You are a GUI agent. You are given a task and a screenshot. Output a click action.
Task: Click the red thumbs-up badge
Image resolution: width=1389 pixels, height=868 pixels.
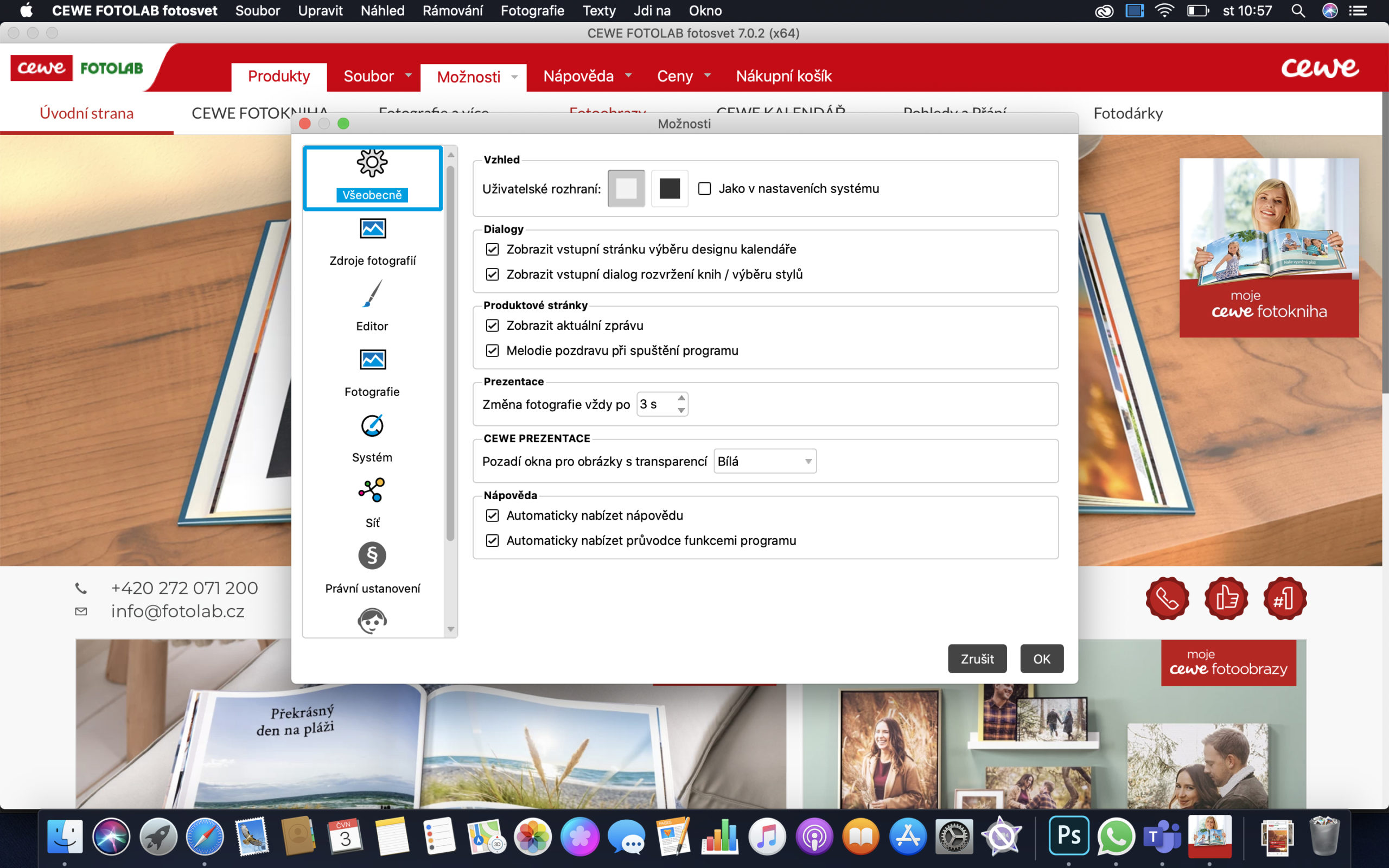coord(1227,598)
